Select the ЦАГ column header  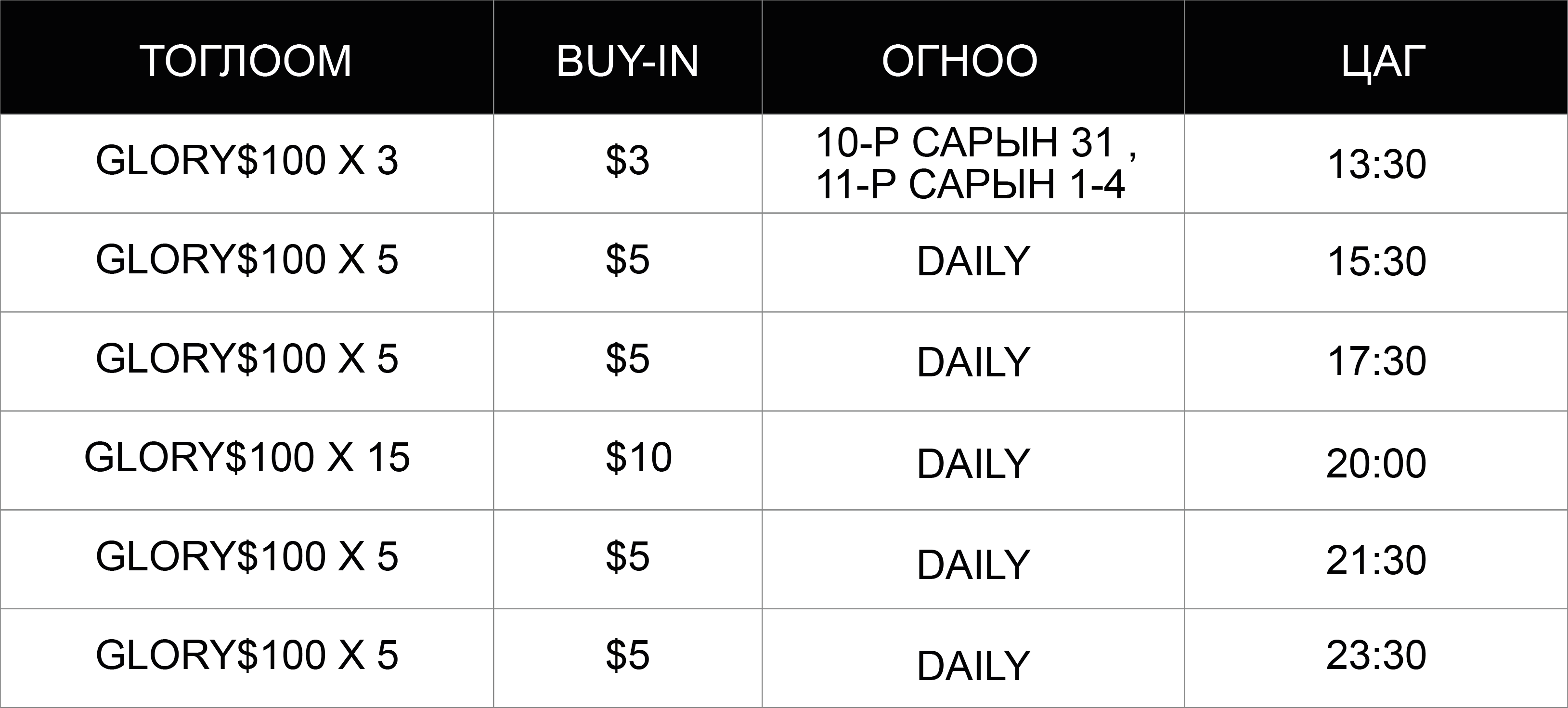click(x=1375, y=57)
